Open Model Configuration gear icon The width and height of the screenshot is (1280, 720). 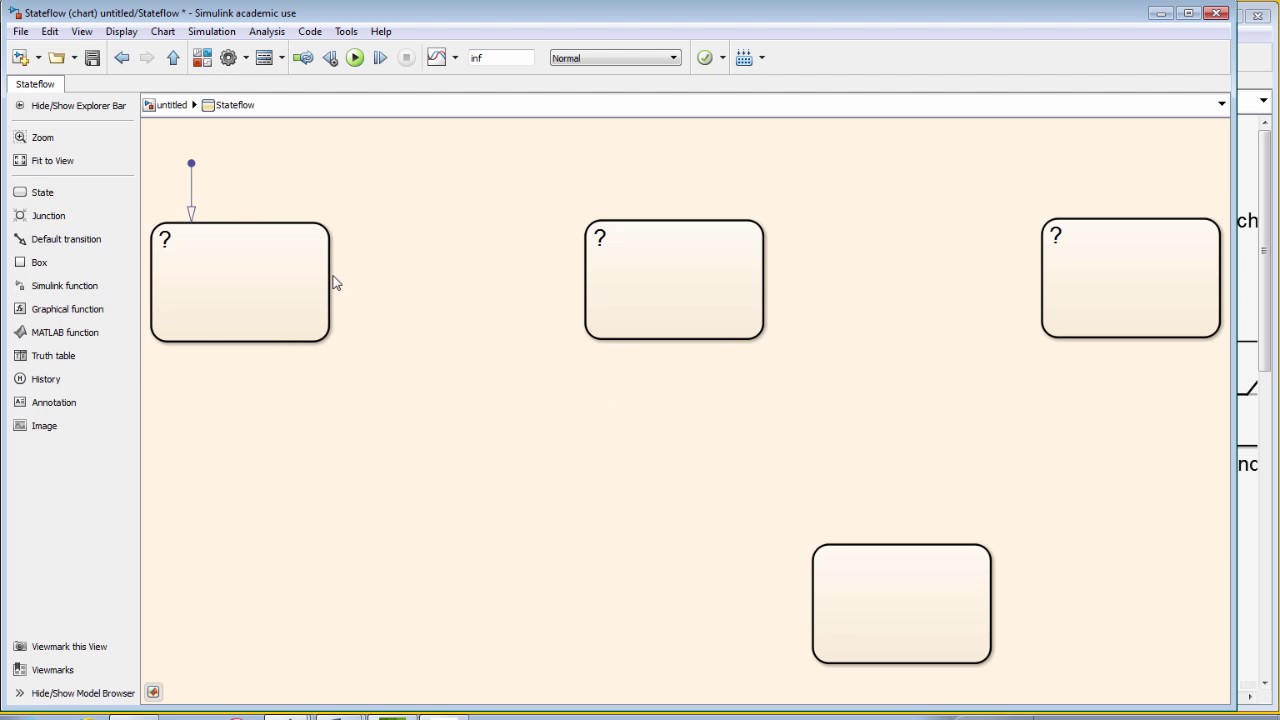(228, 58)
